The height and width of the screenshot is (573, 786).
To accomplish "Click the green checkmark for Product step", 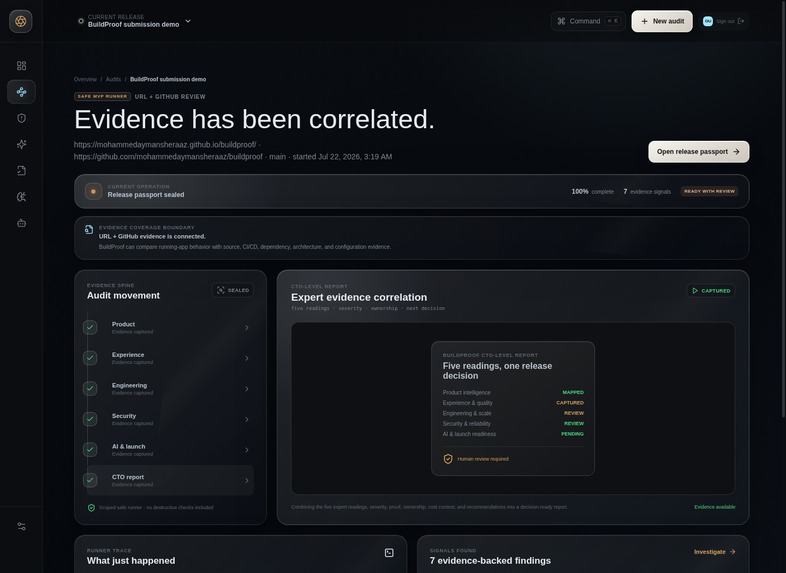I will [90, 327].
